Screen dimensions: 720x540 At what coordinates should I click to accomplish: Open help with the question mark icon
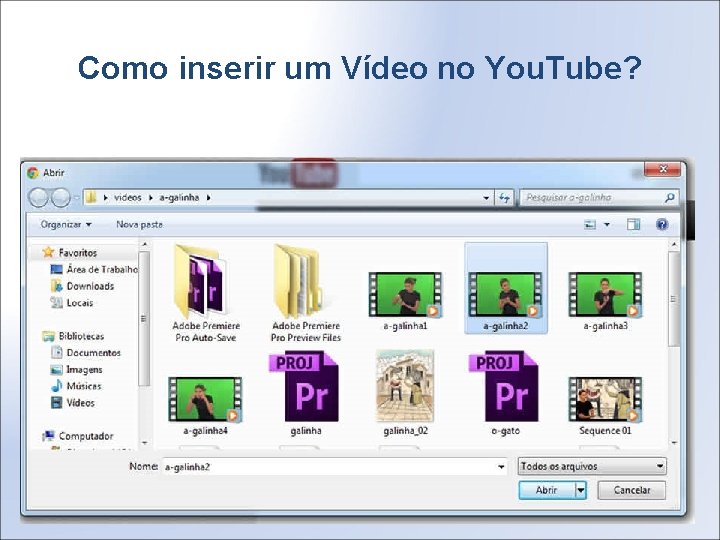pos(662,224)
